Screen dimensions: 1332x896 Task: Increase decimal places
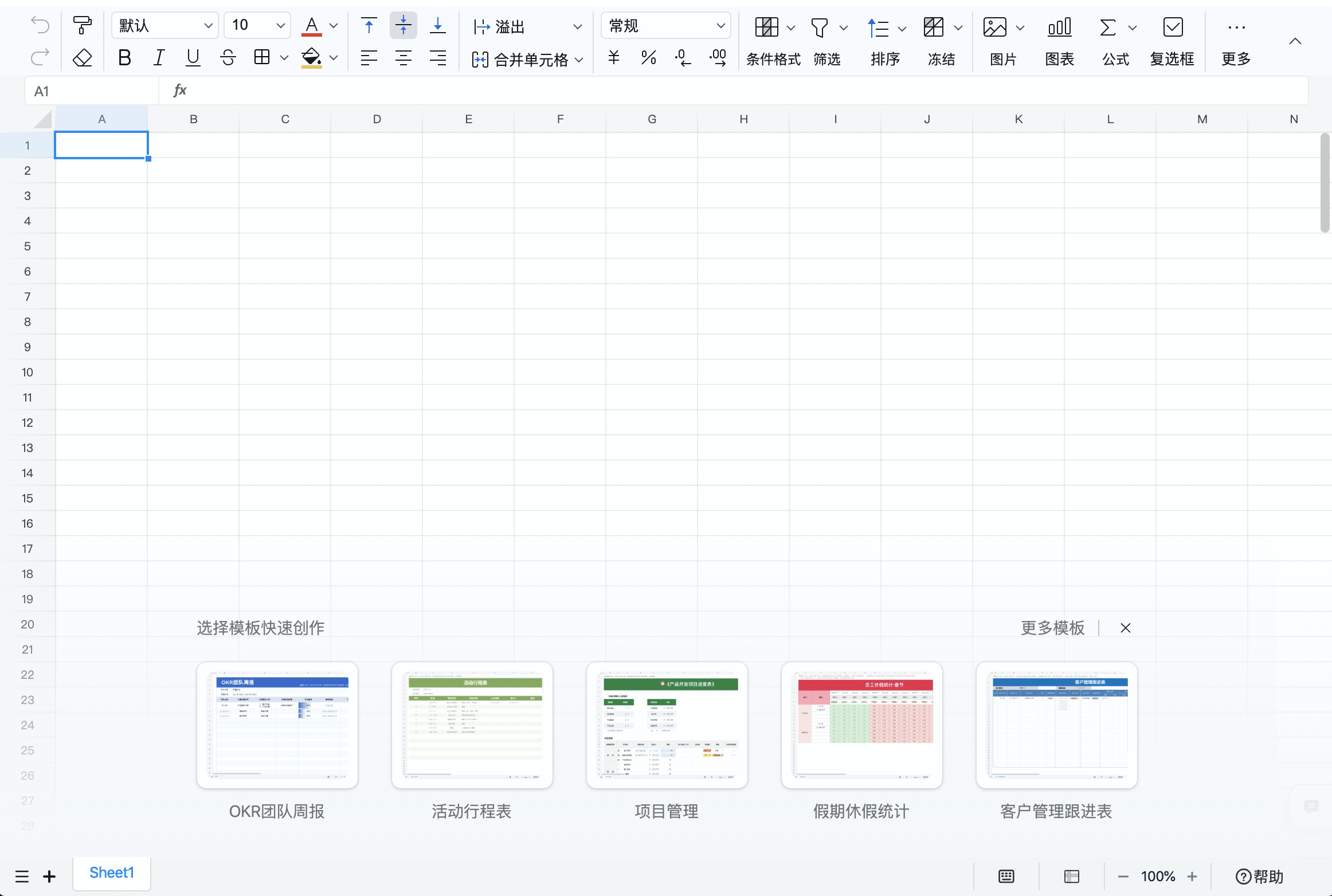718,57
